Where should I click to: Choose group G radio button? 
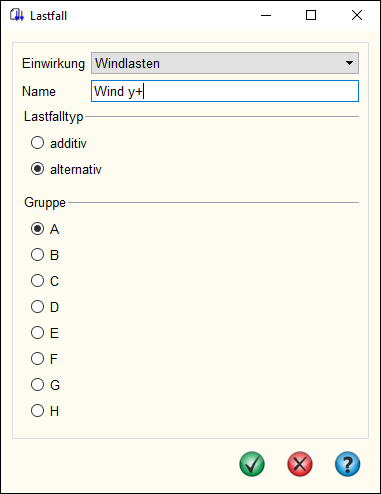(x=37, y=385)
